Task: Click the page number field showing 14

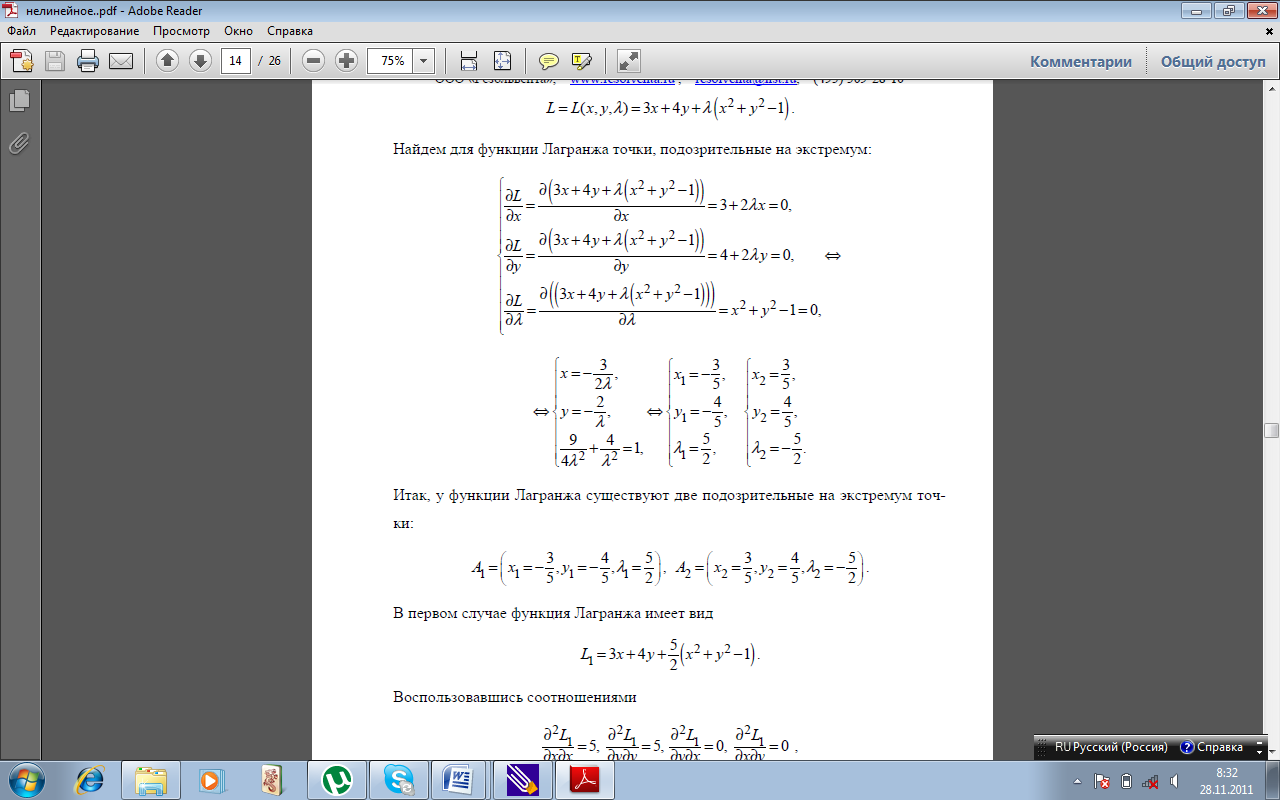Action: tap(236, 61)
